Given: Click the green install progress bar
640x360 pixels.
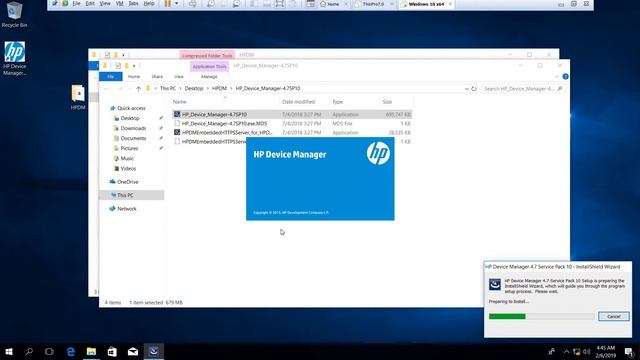Looking at the screenshot, I should coord(507,316).
